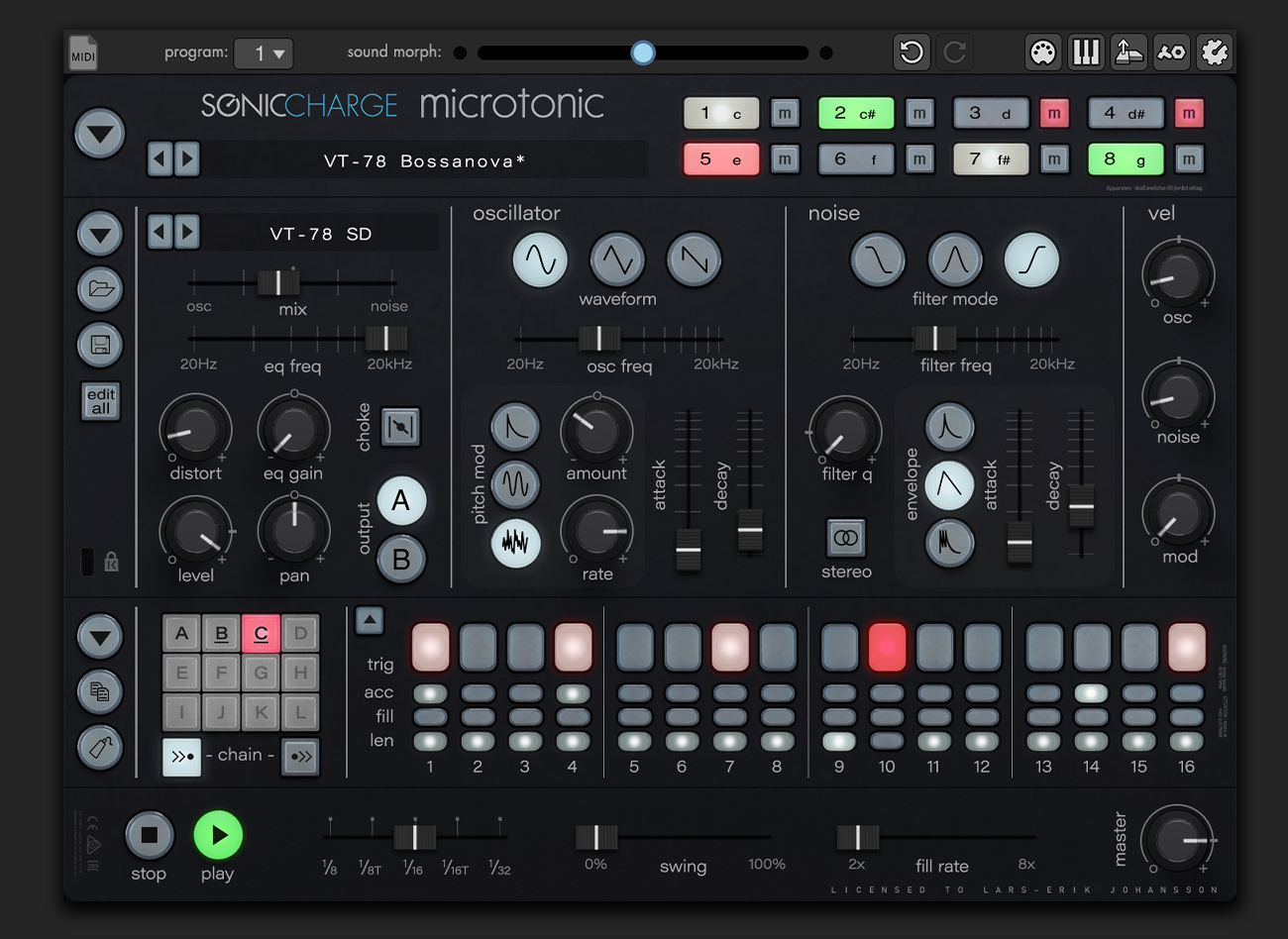1288x939 pixels.
Task: Choose high-pass noise filter mode
Action: click(1031, 260)
